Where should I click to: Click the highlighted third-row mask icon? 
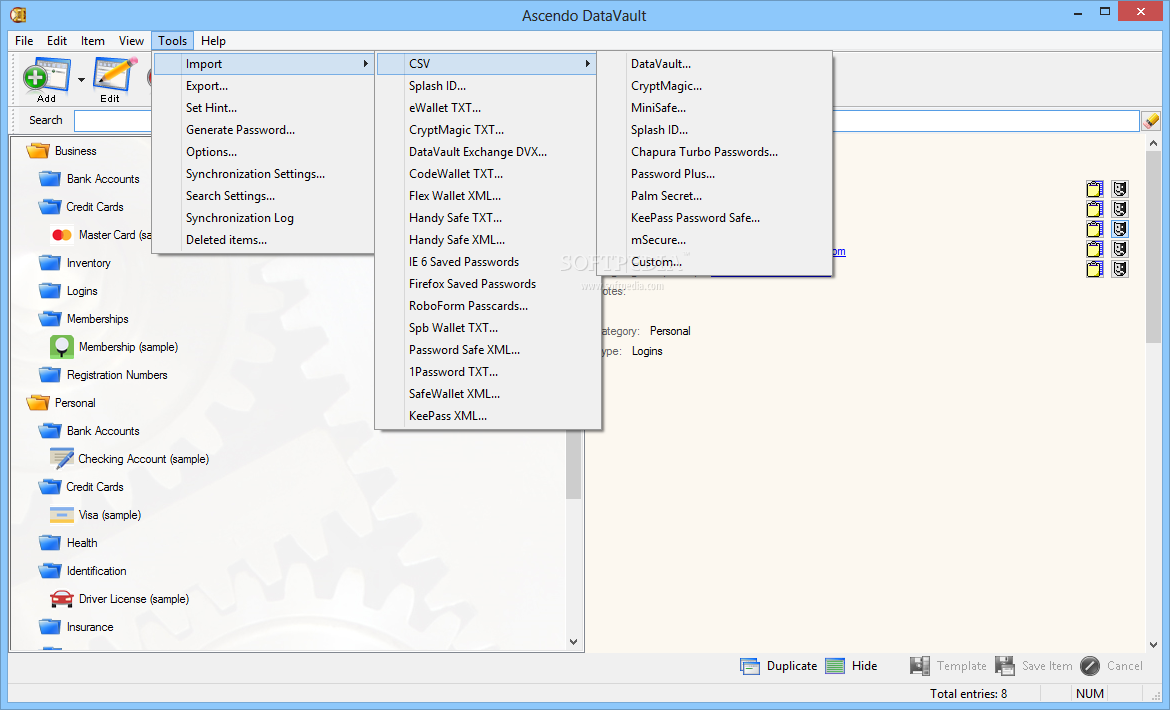coord(1119,229)
